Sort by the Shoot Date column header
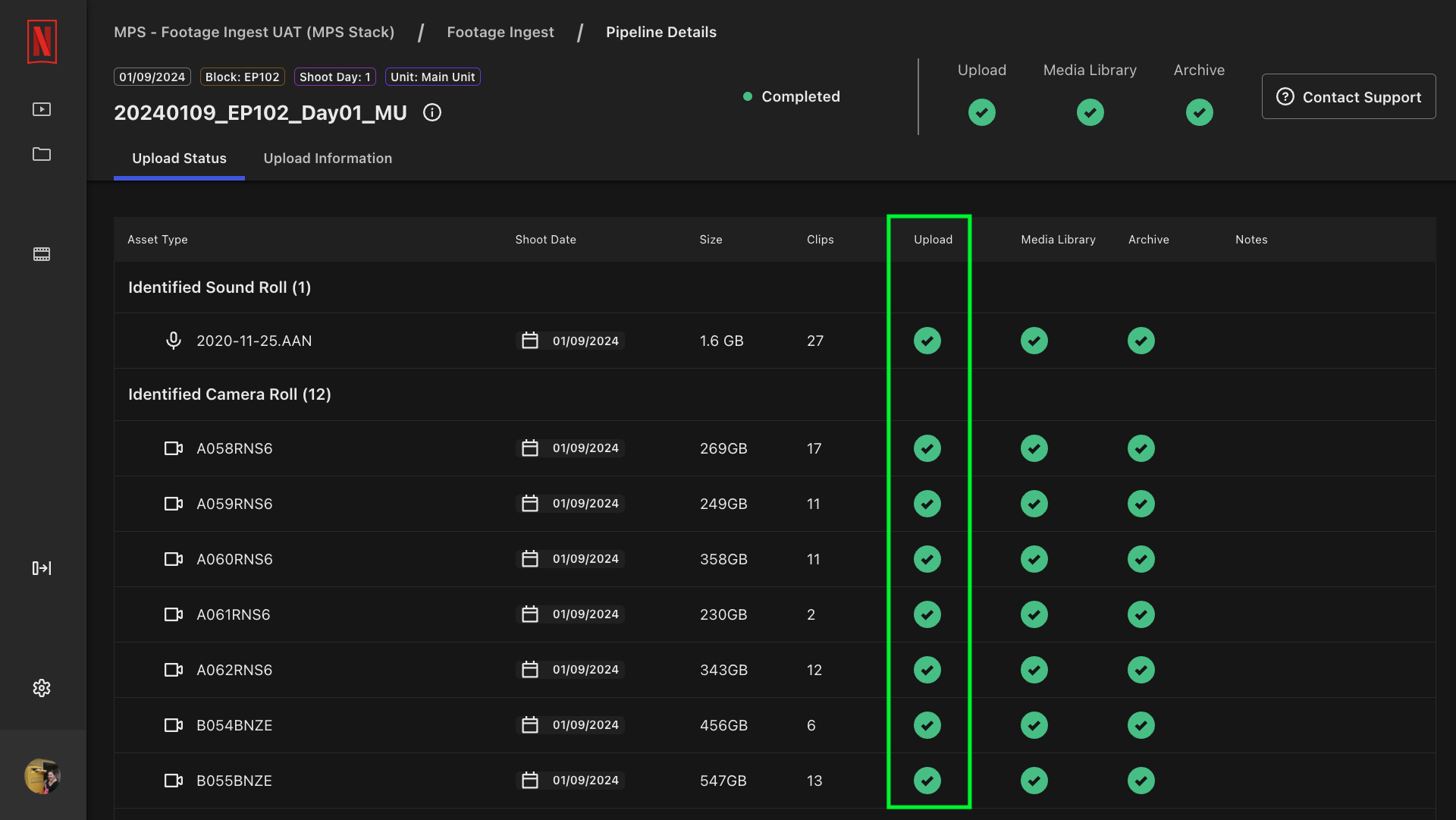Viewport: 1456px width, 820px height. click(546, 240)
